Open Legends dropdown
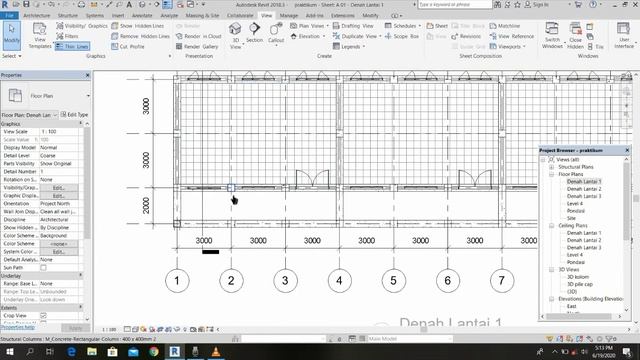This screenshot has height=360, width=640. [349, 47]
